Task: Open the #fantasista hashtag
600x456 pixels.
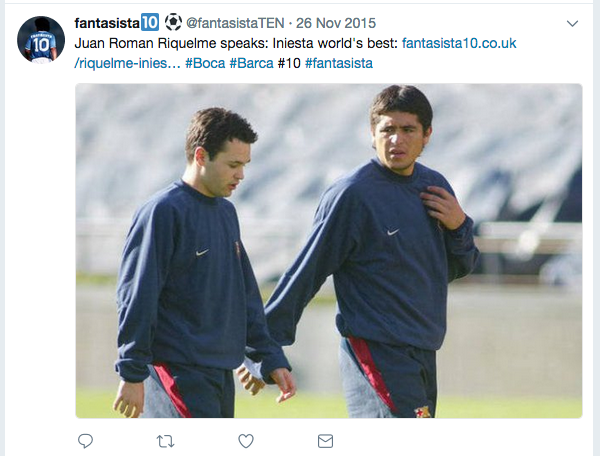Action: click(338, 63)
